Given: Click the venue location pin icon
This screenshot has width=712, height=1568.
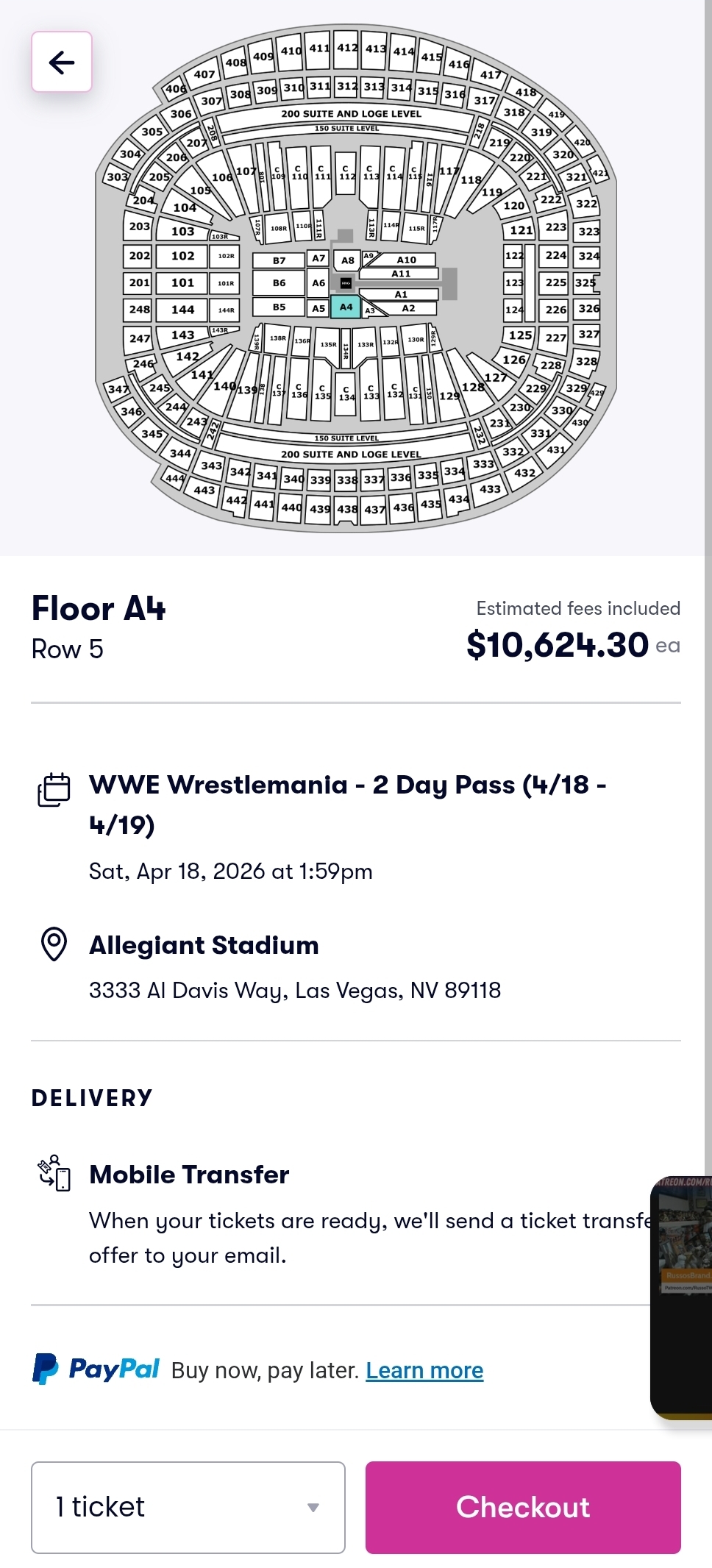Looking at the screenshot, I should point(54,944).
